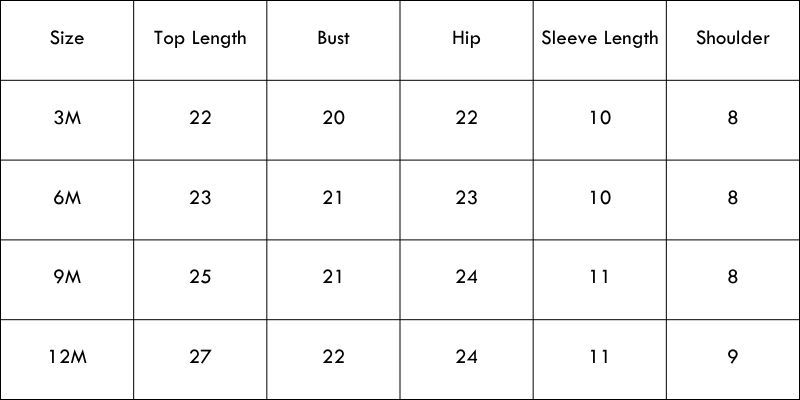Select the Hip column header
800x400 pixels.
466,39
